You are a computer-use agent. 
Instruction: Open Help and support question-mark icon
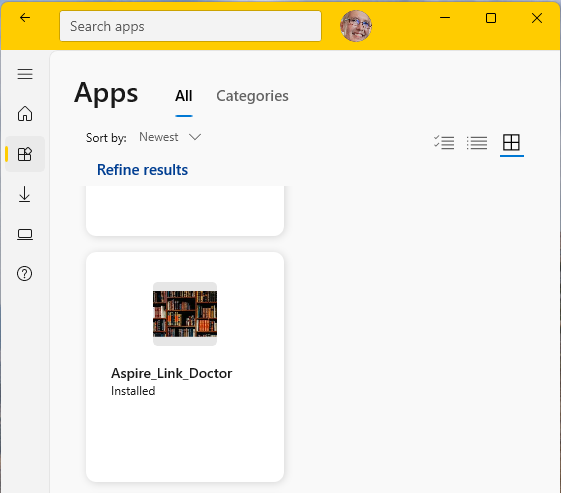click(24, 274)
